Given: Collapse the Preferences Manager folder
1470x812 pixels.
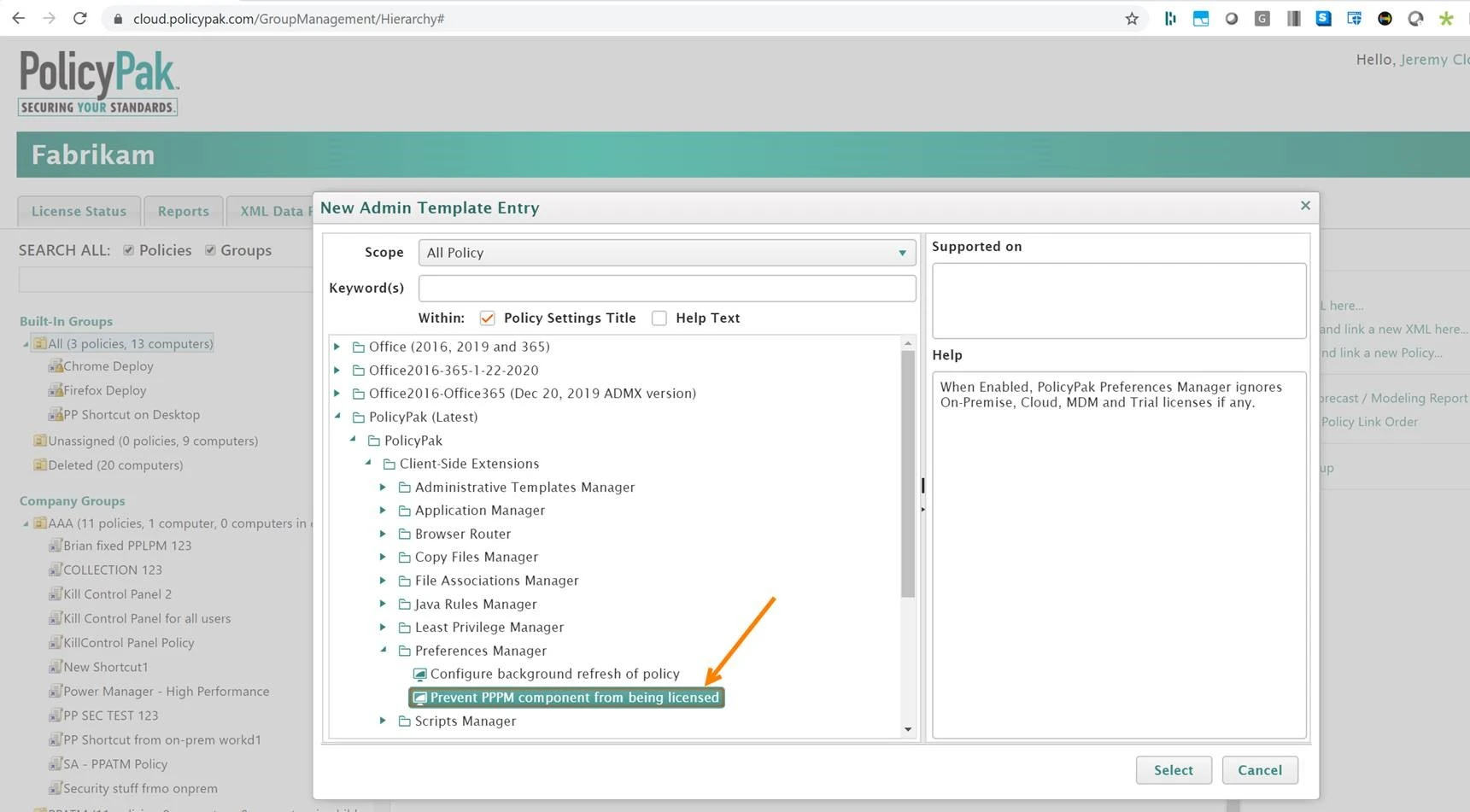Looking at the screenshot, I should 383,651.
